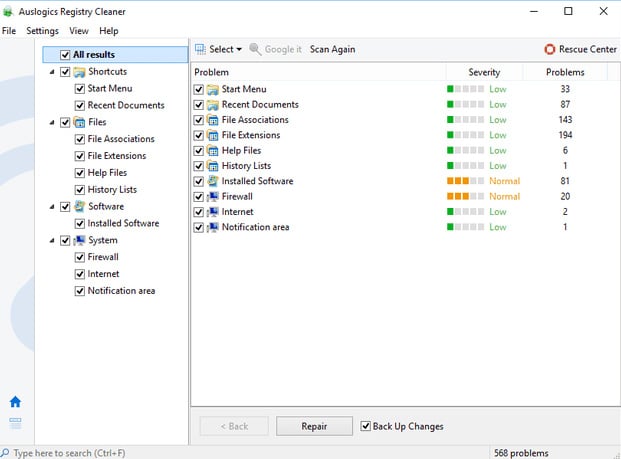Collapse the Files tree node
621x459 pixels.
(52, 122)
